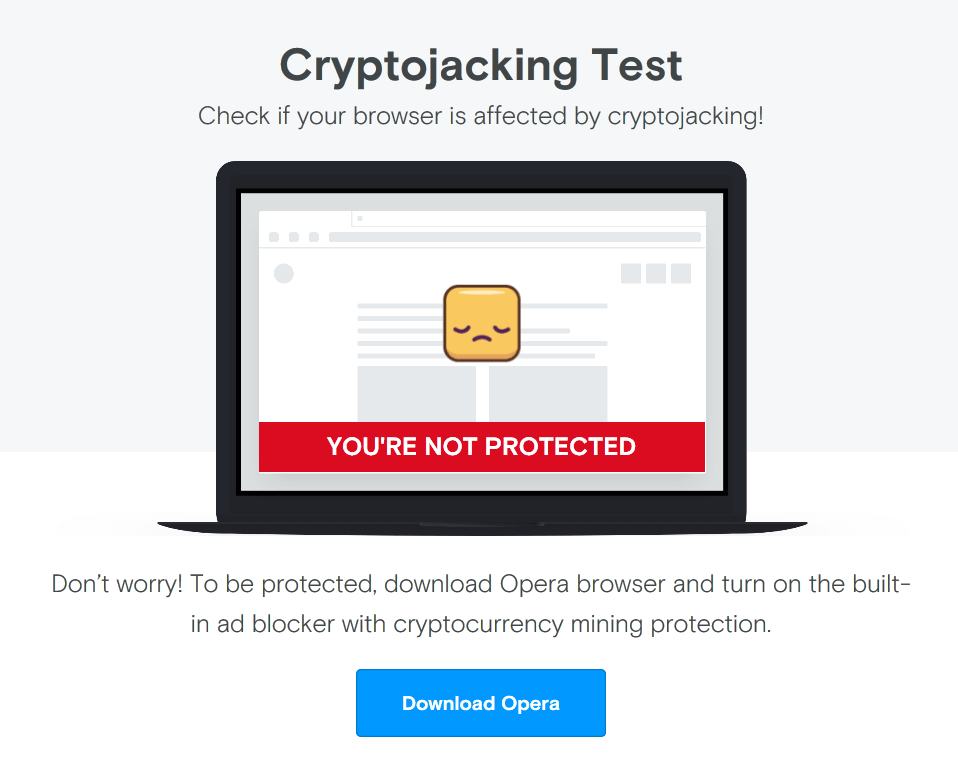Click the third gray dot in mock browser toolbar
The height and width of the screenshot is (765, 958).
click(314, 237)
